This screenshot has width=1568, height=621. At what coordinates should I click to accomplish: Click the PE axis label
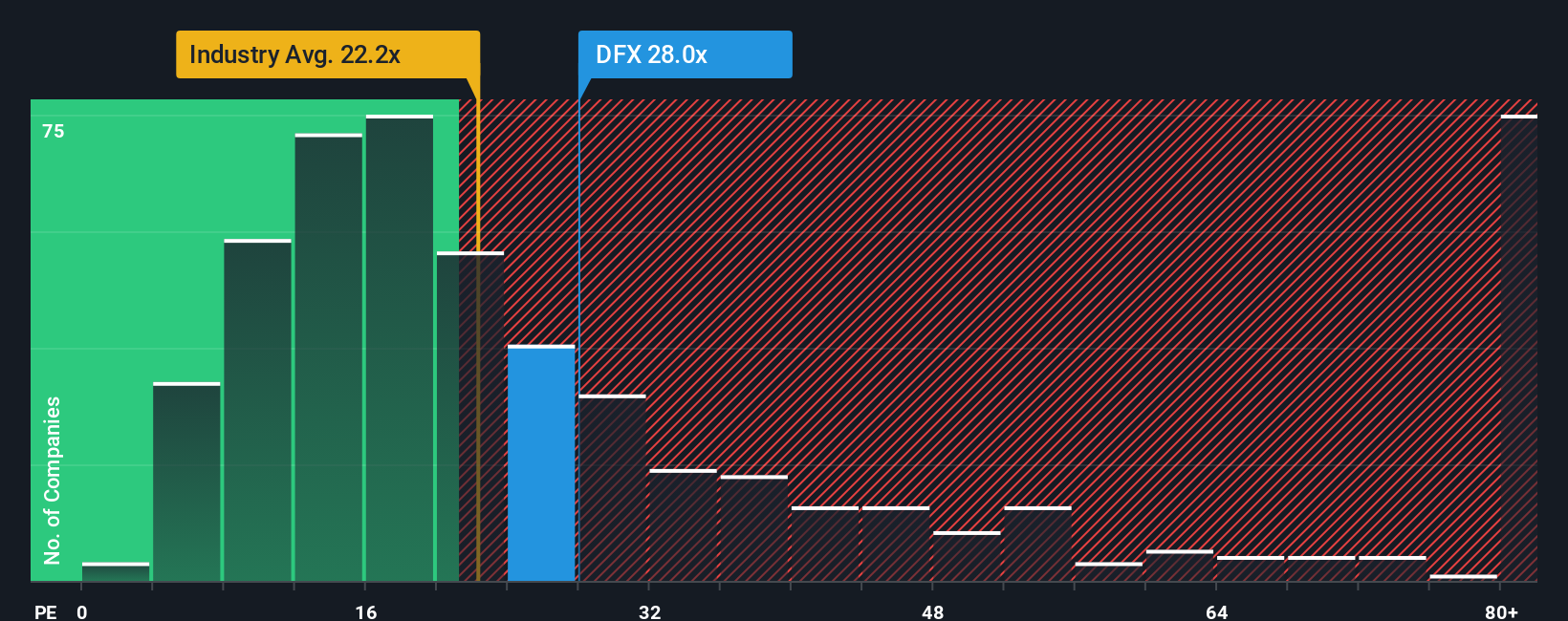pos(46,611)
